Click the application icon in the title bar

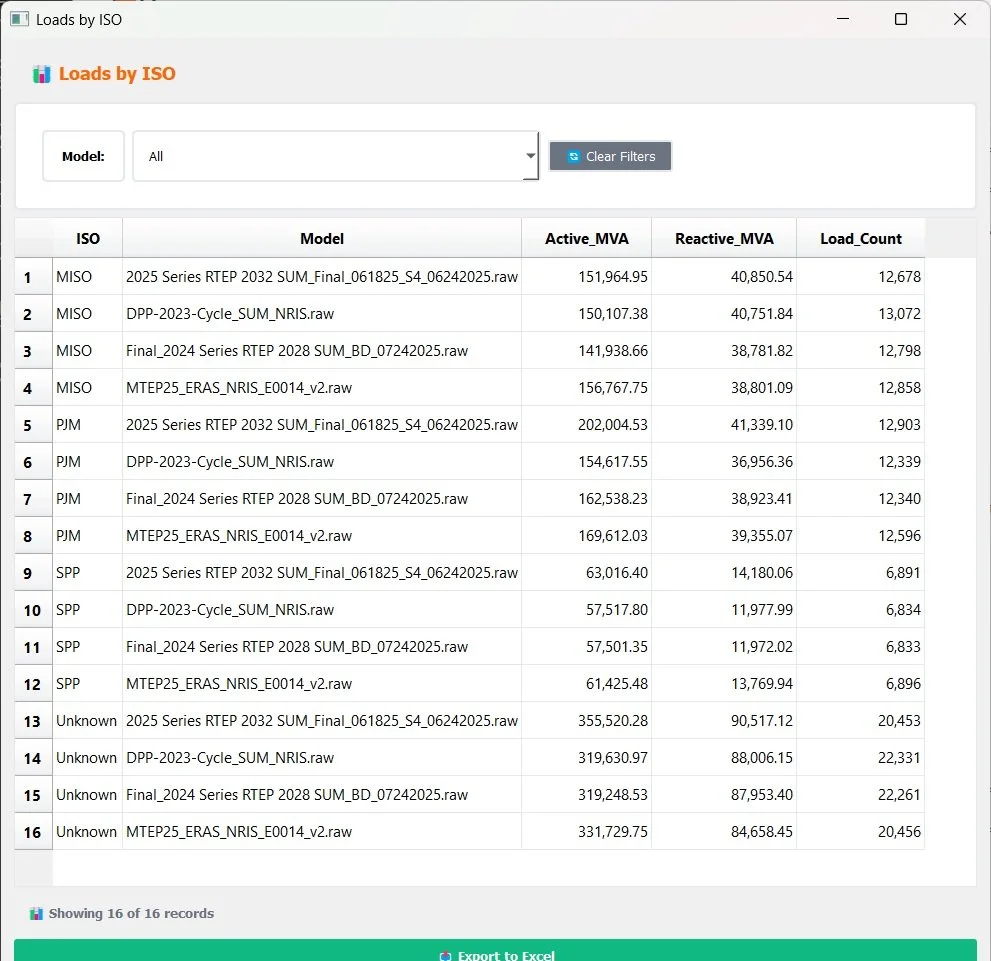tap(18, 19)
